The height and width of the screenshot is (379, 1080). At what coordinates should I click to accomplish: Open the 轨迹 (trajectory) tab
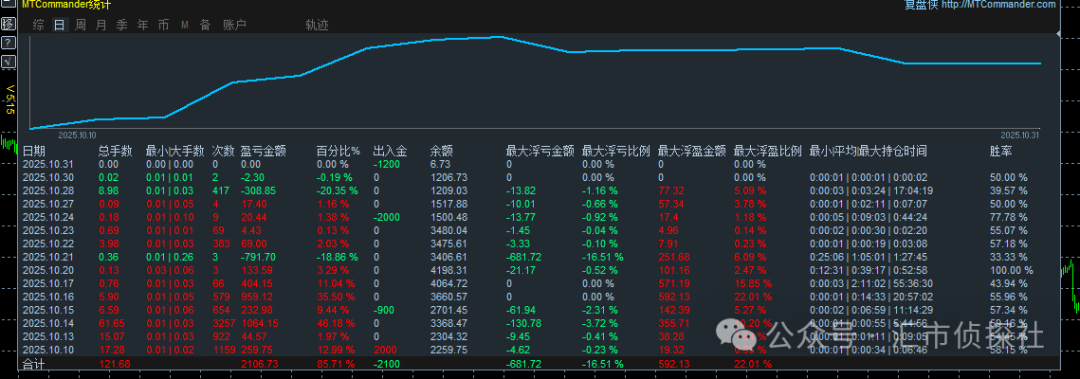tap(317, 25)
